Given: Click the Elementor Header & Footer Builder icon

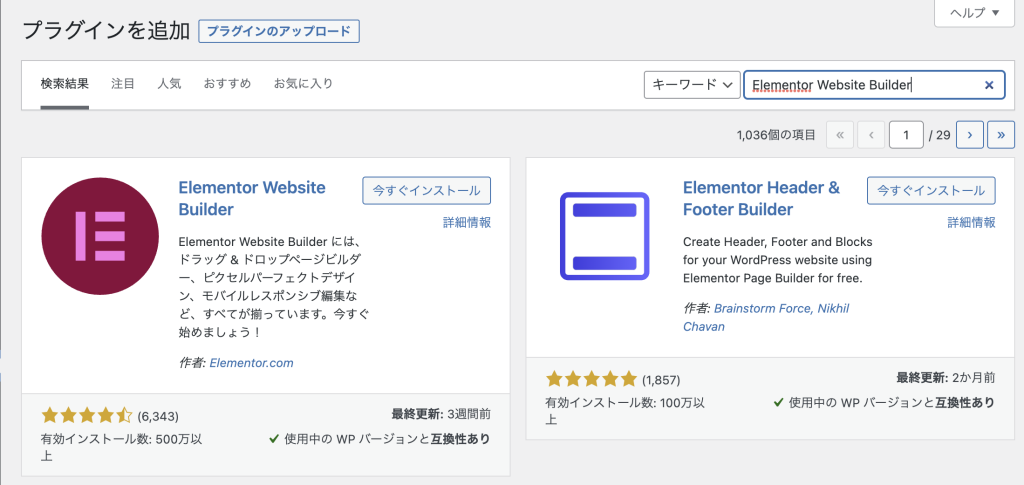Looking at the screenshot, I should [605, 236].
